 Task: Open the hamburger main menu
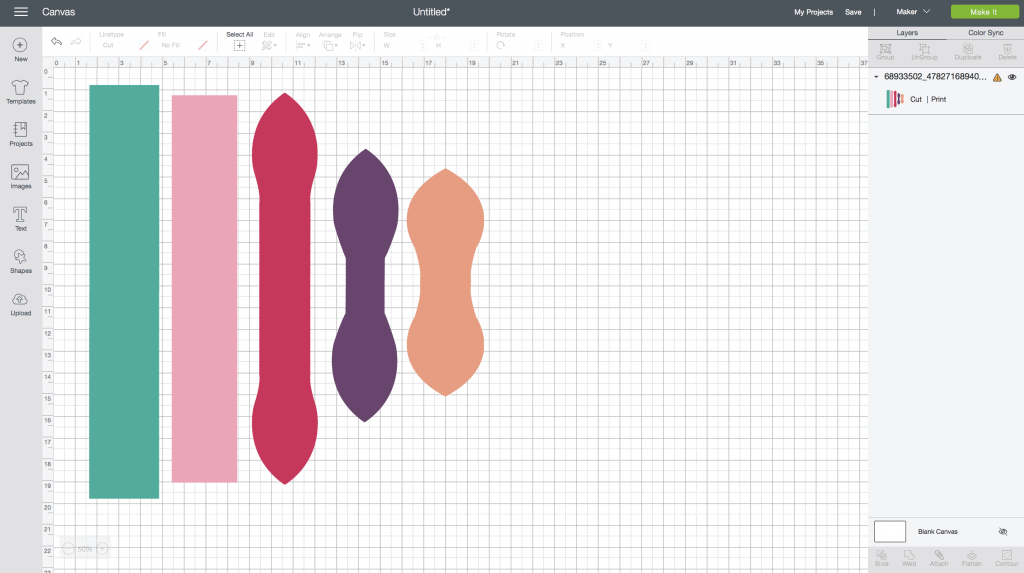[x=20, y=12]
